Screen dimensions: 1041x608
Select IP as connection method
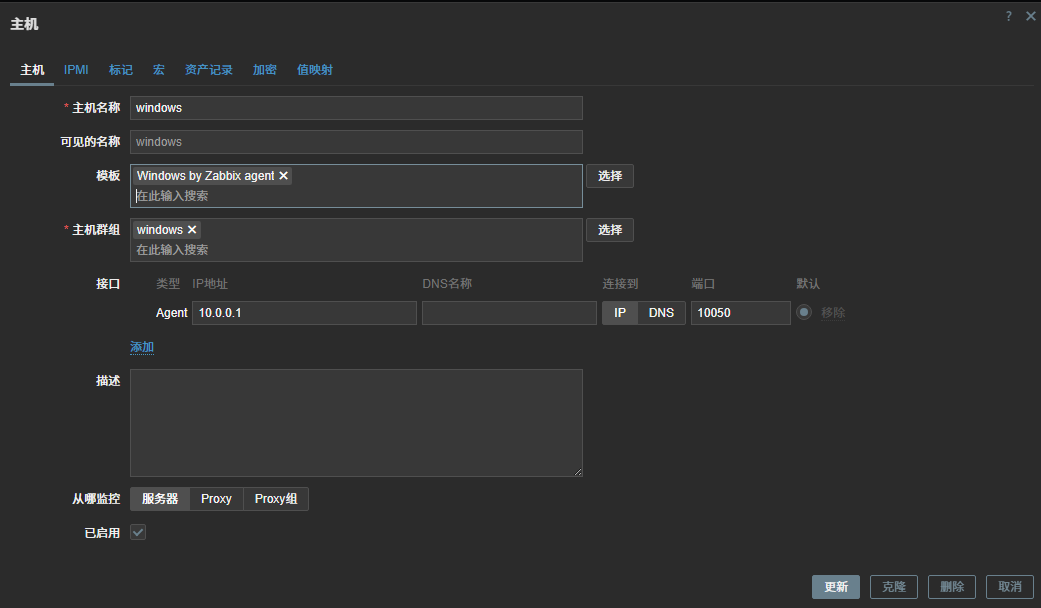620,313
